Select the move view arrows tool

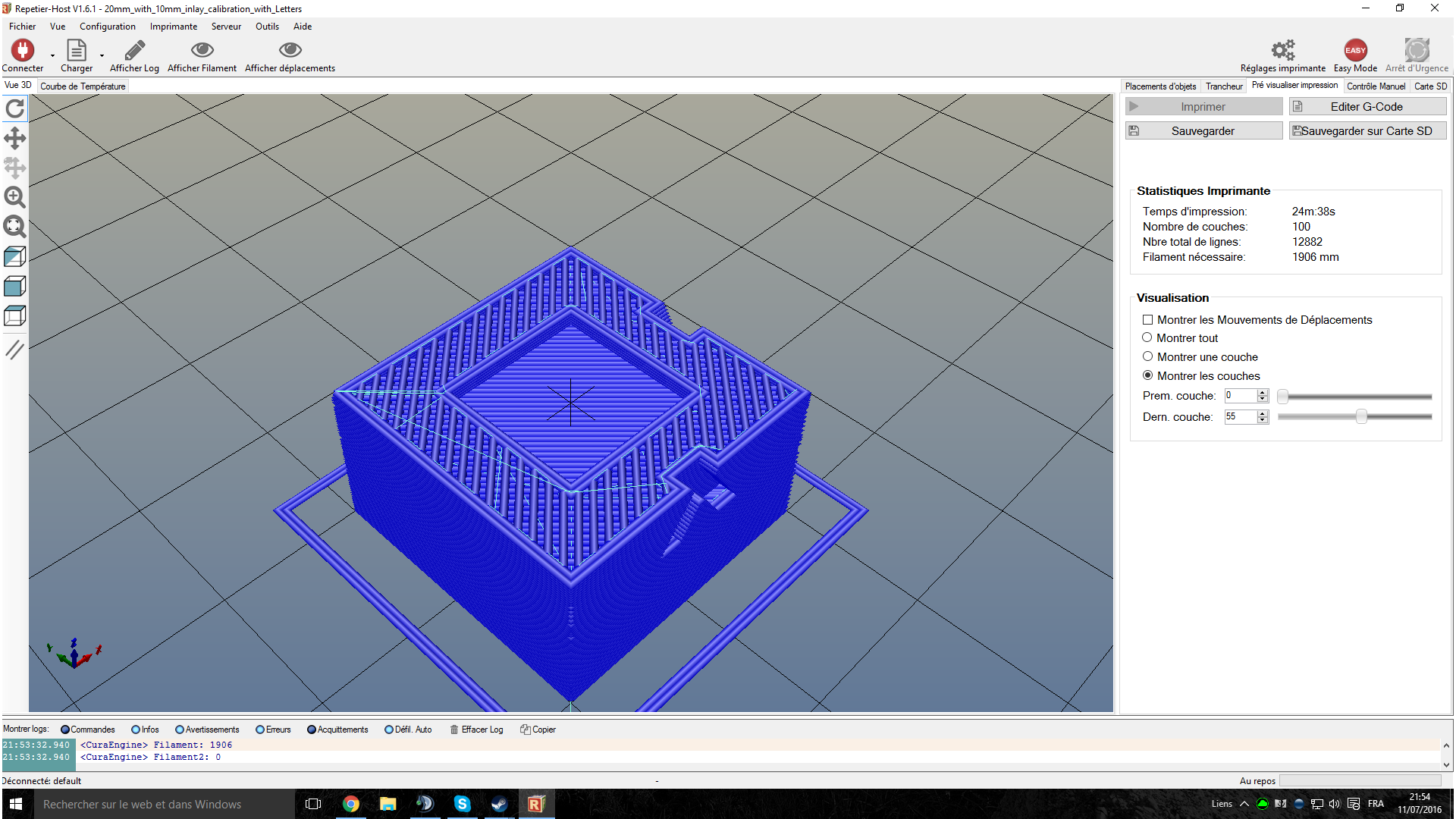pyautogui.click(x=14, y=138)
